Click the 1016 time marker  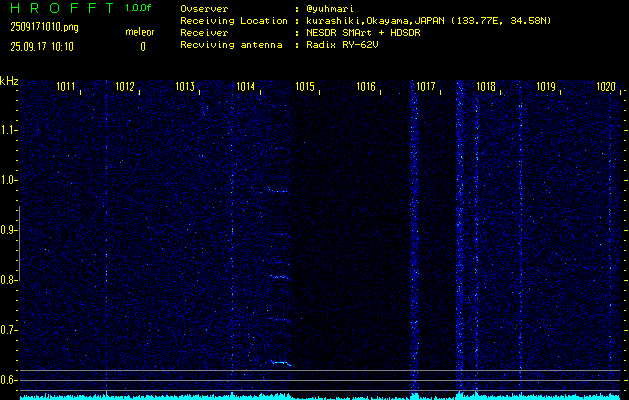pos(366,86)
